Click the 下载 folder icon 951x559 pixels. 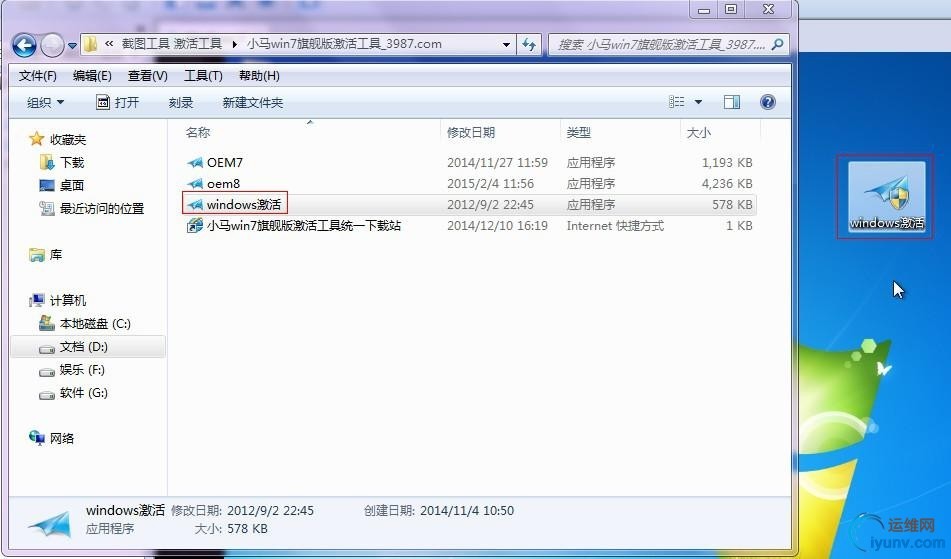(47, 162)
